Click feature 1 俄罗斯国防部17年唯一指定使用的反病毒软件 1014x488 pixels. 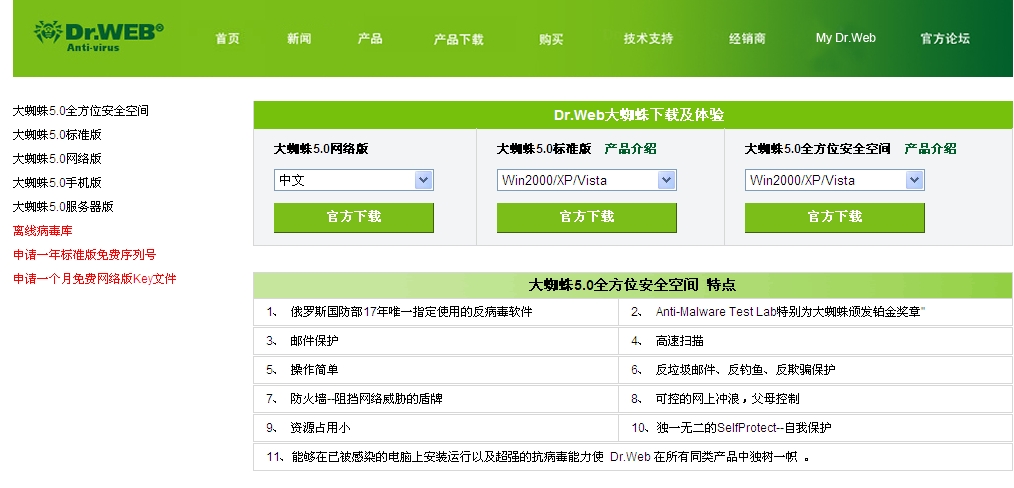tap(411, 312)
